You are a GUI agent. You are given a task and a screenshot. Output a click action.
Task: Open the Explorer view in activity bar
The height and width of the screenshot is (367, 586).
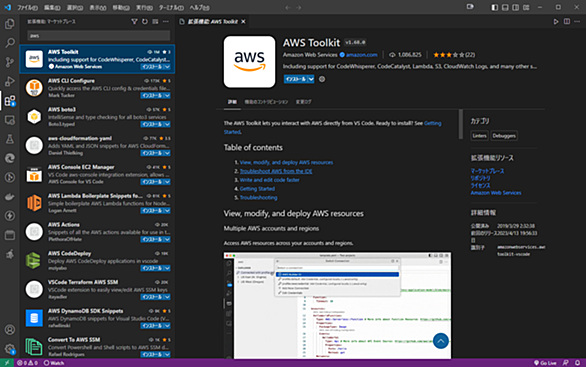pos(10,24)
